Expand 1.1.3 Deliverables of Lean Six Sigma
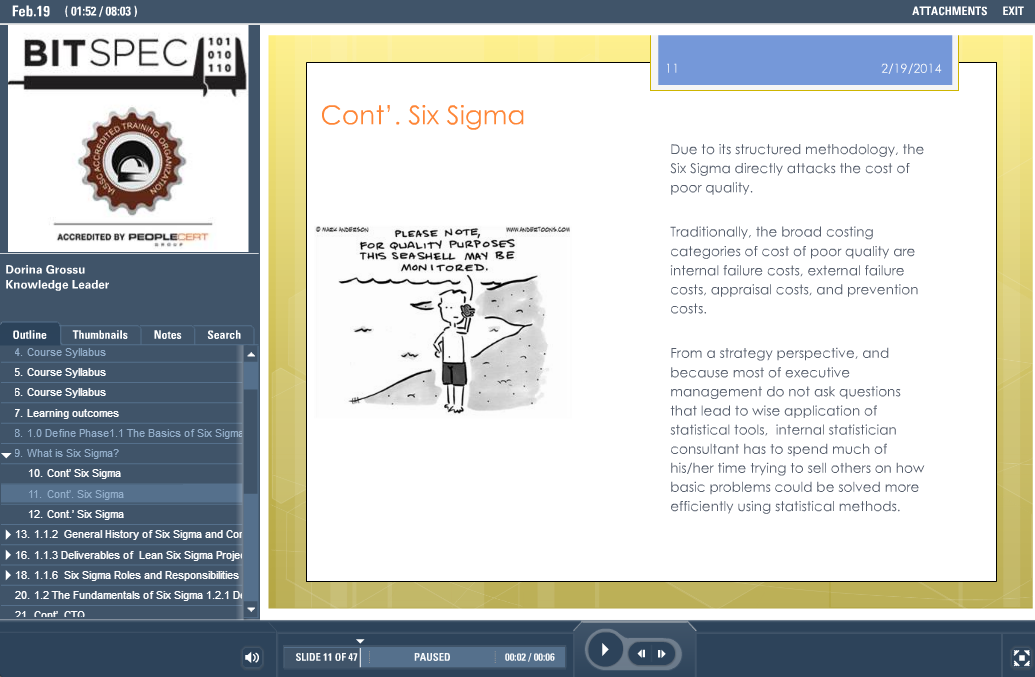Viewport: 1035px width, 677px height. point(8,555)
